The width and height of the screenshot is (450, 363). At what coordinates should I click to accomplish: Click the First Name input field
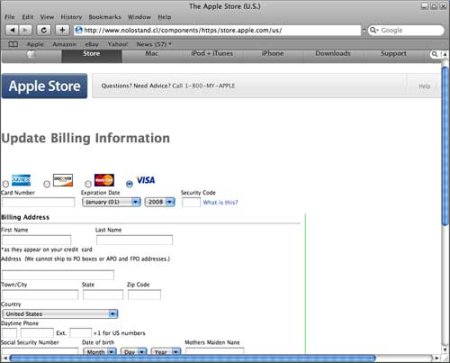[37, 240]
